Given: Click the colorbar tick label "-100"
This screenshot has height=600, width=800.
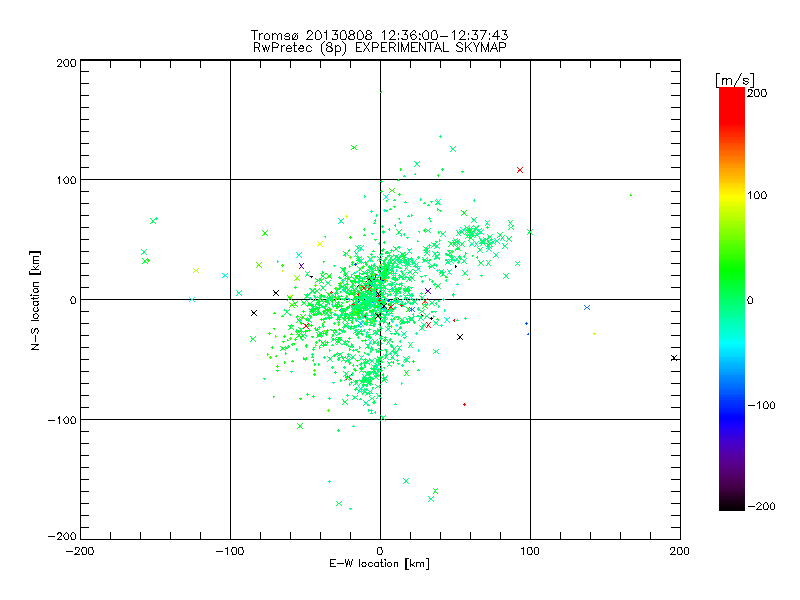Looking at the screenshot, I should 761,405.
